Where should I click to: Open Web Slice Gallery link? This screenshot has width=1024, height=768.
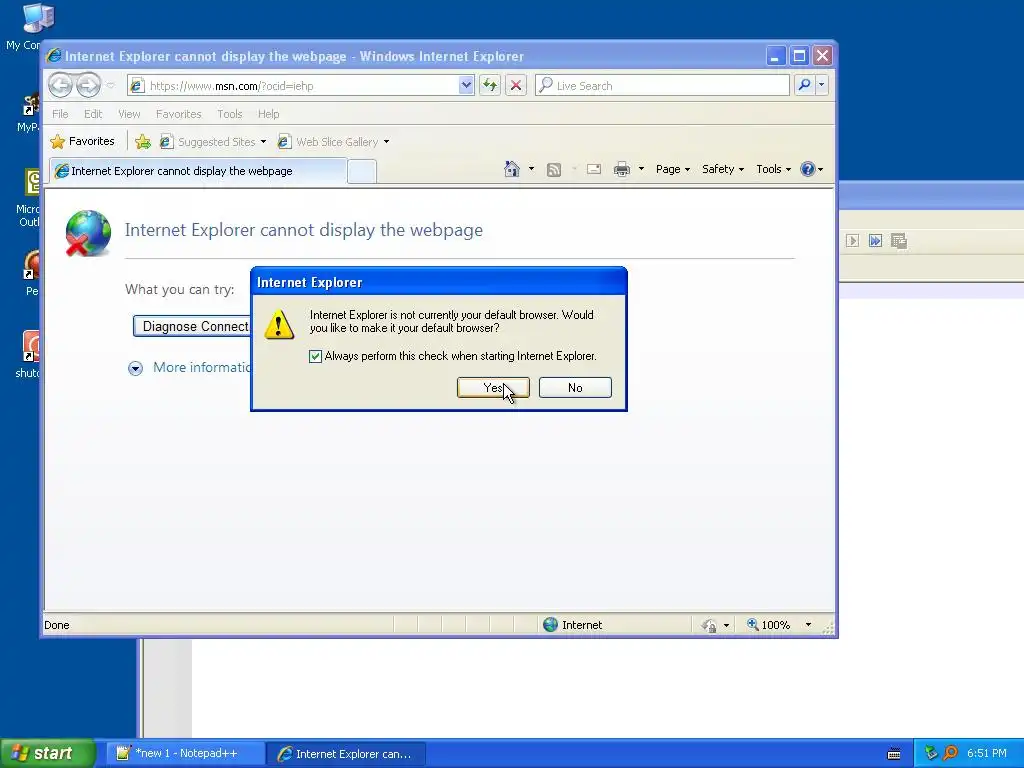[x=333, y=142]
